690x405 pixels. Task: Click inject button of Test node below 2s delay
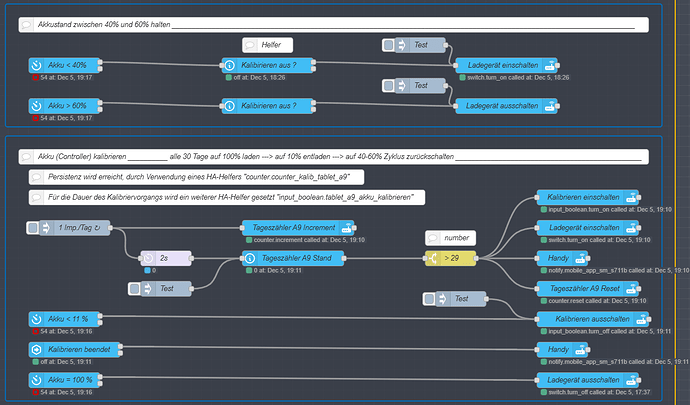click(x=133, y=289)
